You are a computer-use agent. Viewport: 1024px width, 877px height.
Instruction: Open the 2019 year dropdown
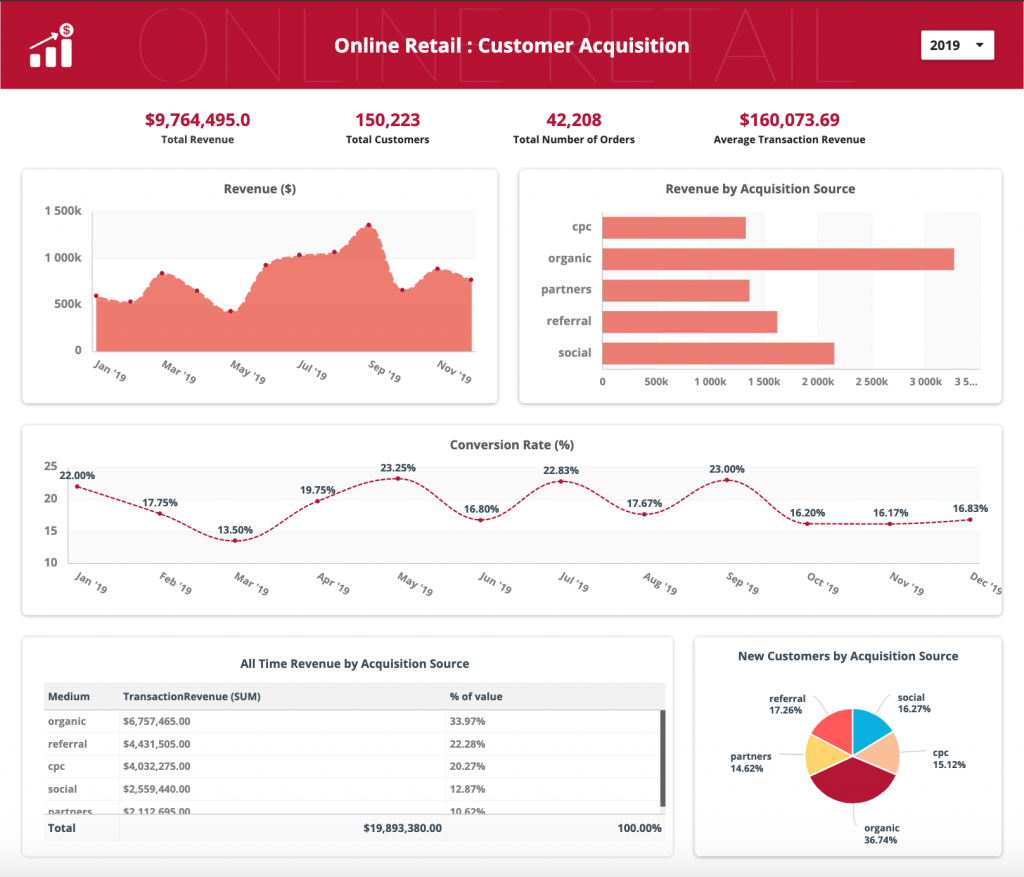pyautogui.click(x=957, y=45)
